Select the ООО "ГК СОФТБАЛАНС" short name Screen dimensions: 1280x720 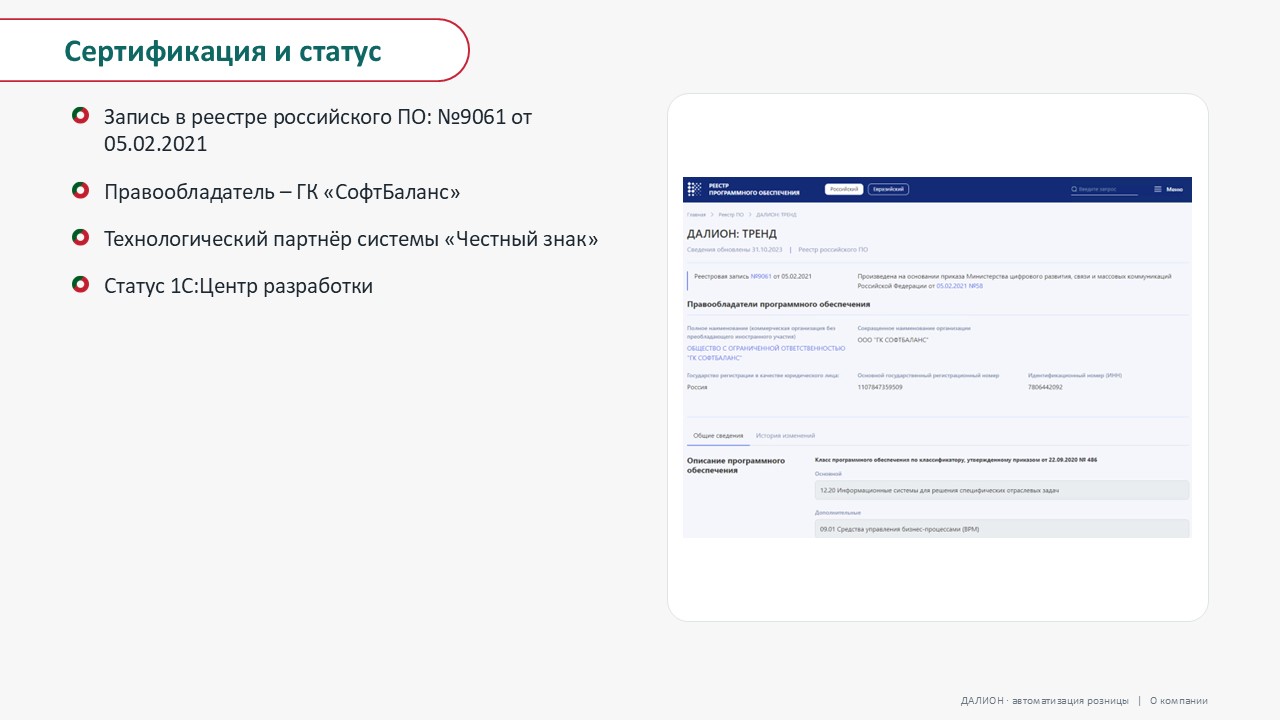pos(893,340)
